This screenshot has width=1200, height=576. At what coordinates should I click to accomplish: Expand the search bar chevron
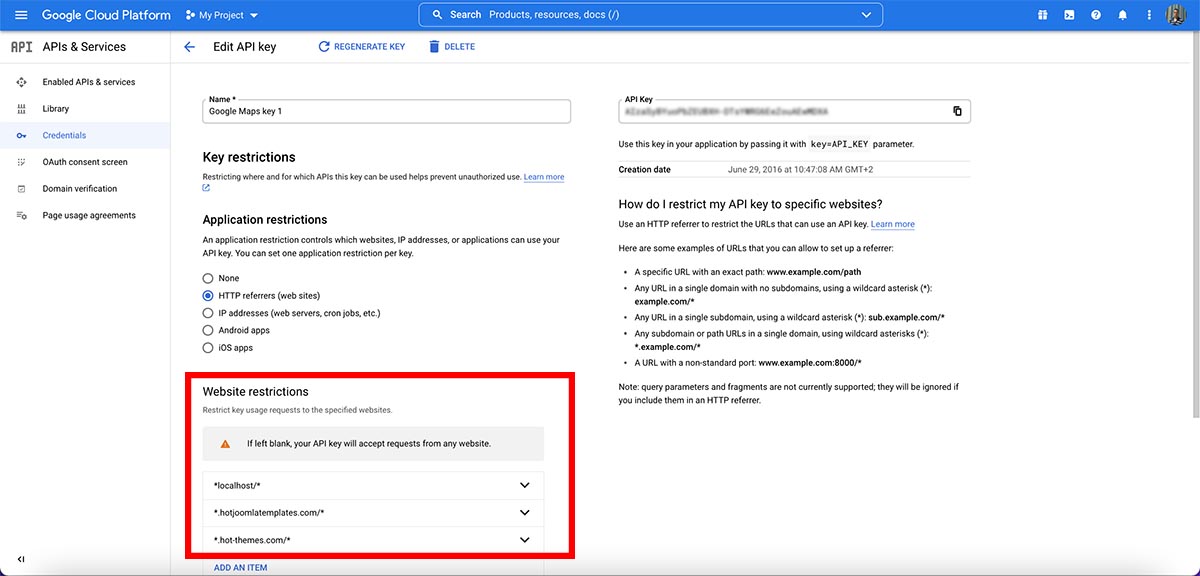(x=866, y=15)
